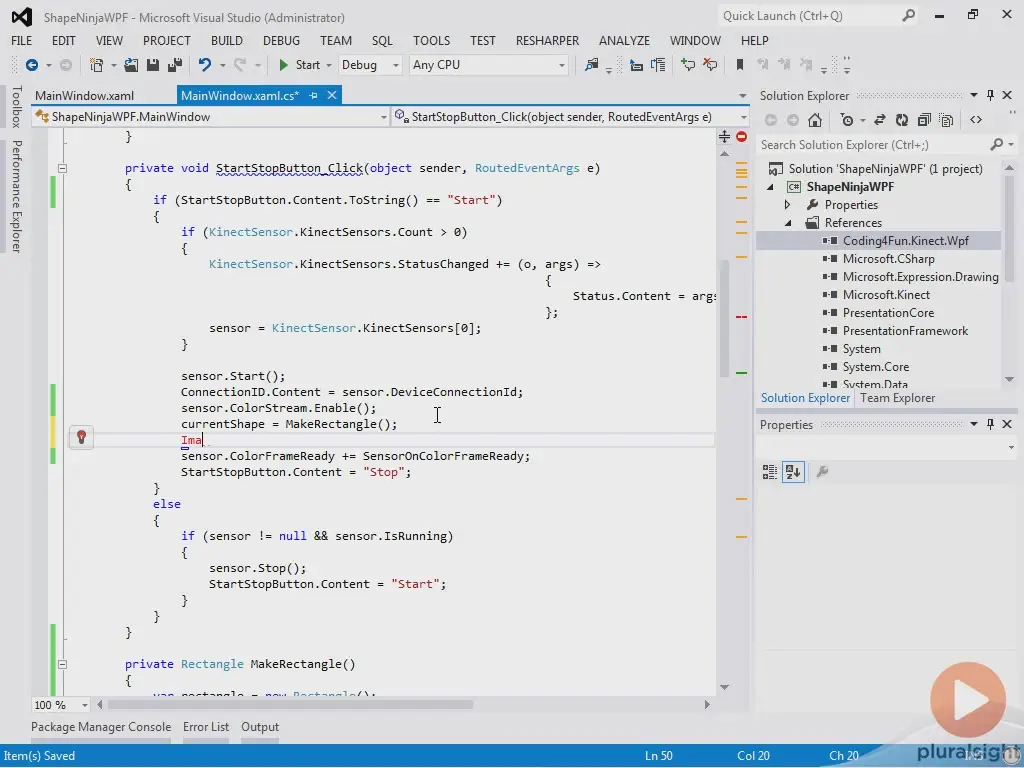Open the TOOLS menu

point(431,40)
